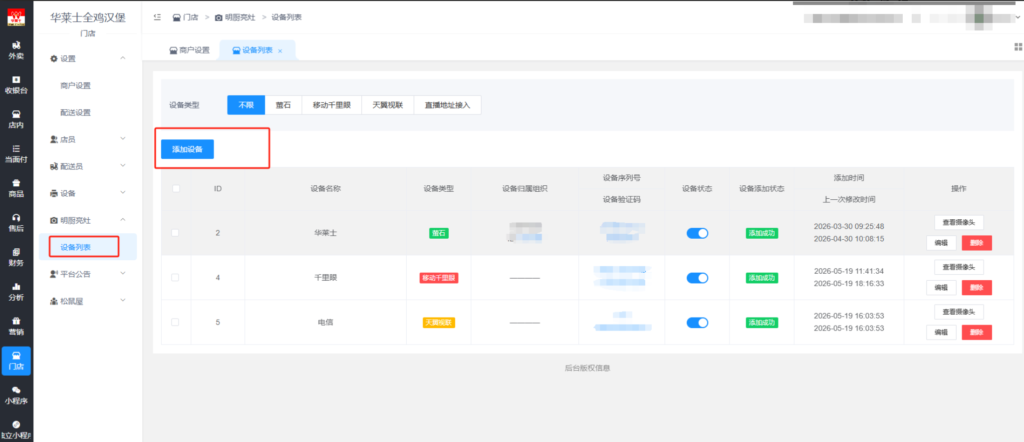Tick the checkbox for device ID 2
Screen dimensions: 1024x442
pos(175,233)
